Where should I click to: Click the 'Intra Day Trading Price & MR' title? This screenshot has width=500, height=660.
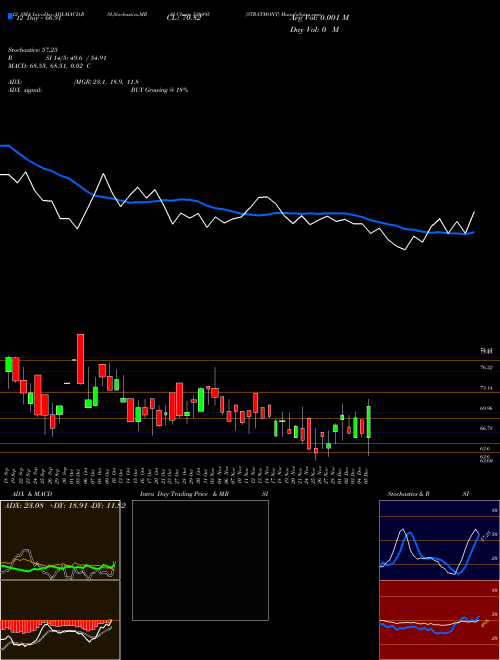184,494
